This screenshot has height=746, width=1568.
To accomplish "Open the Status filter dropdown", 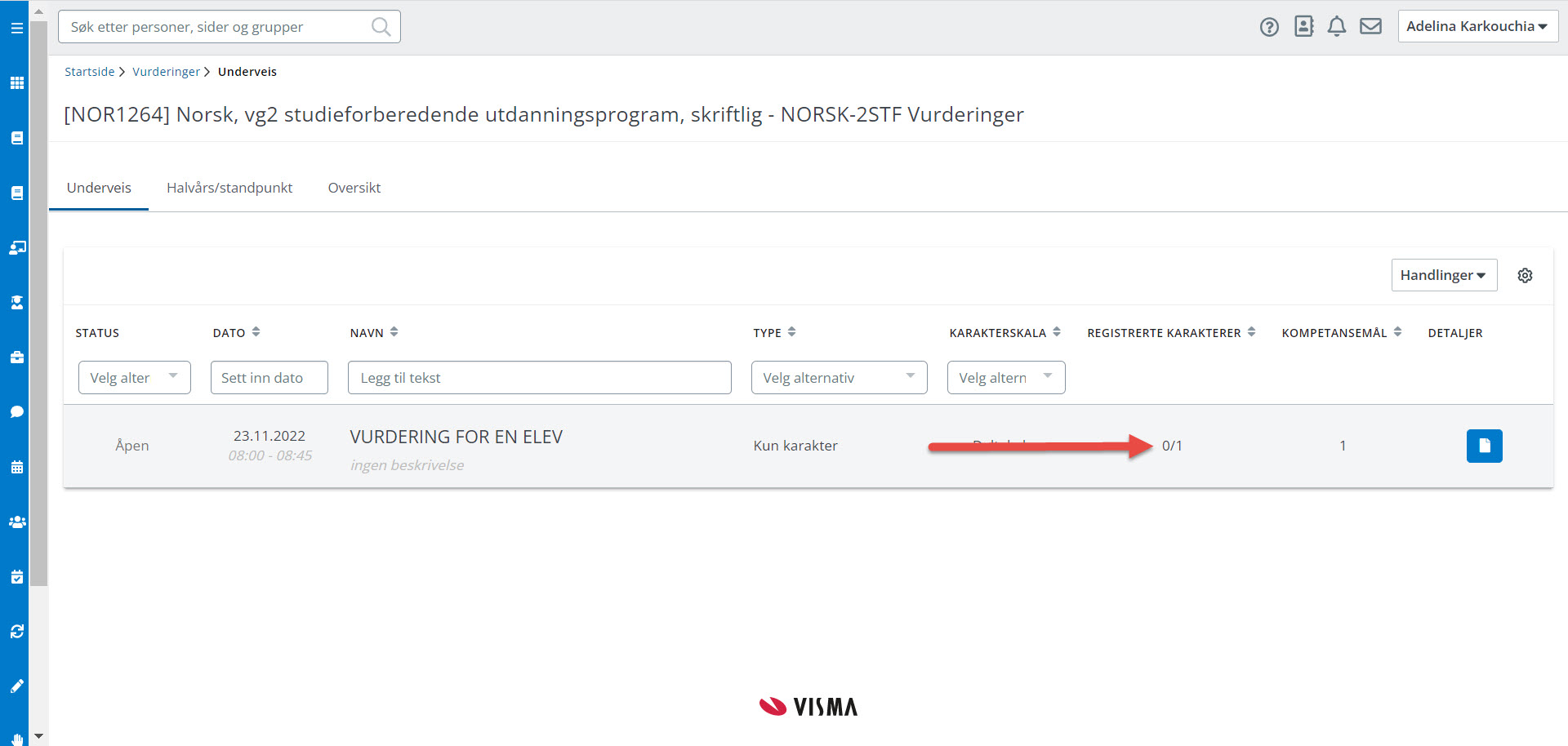I will coord(134,378).
